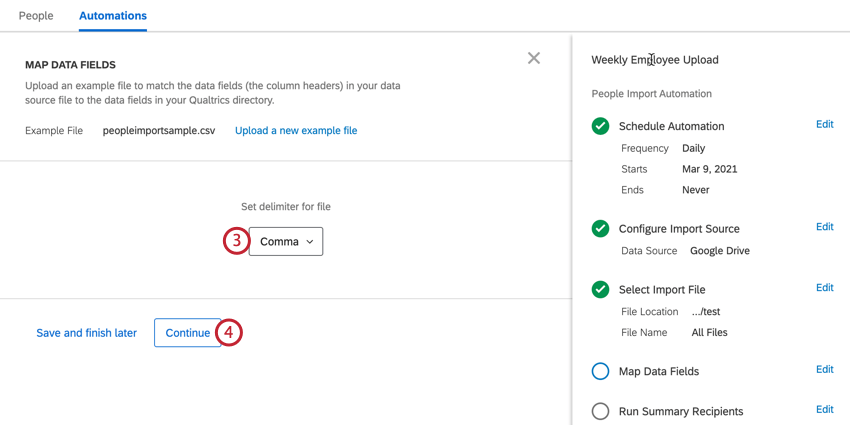This screenshot has height=425, width=850.
Task: Click the Select Import File checkmark icon
Action: (600, 290)
